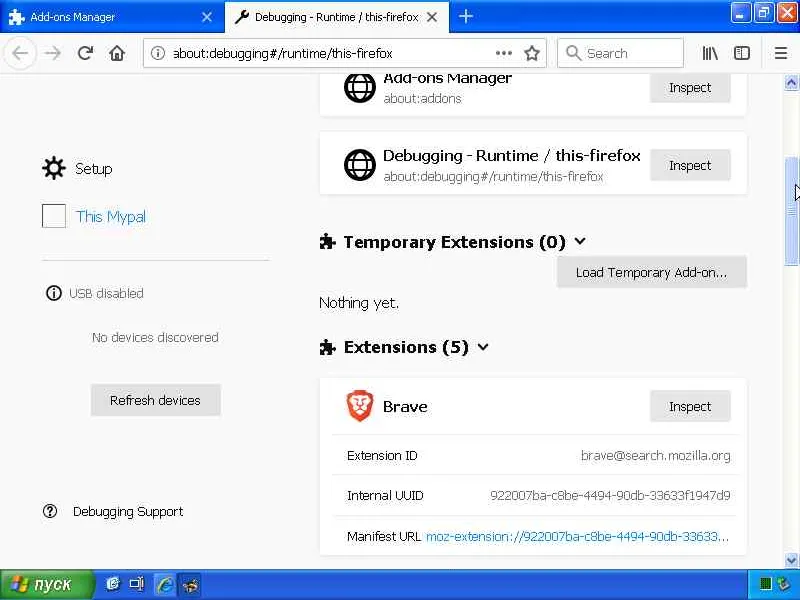Screen dimensions: 800x600
Task: Click the Extensions puzzle piece icon
Action: pos(327,347)
